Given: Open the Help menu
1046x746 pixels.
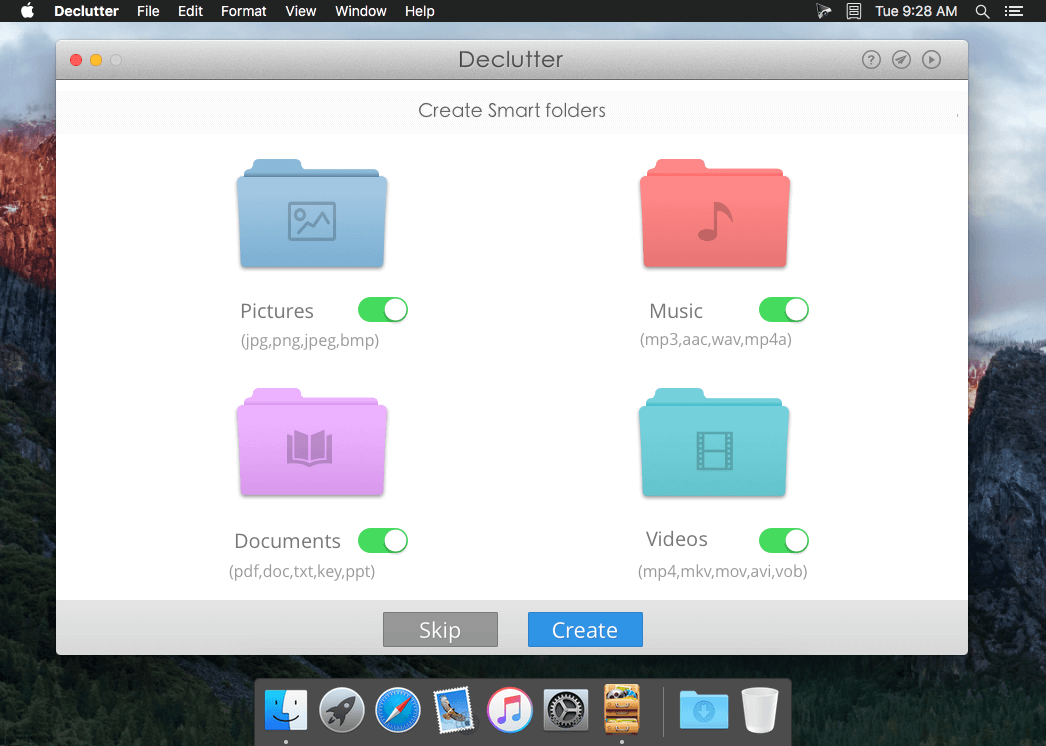Looking at the screenshot, I should coord(420,11).
